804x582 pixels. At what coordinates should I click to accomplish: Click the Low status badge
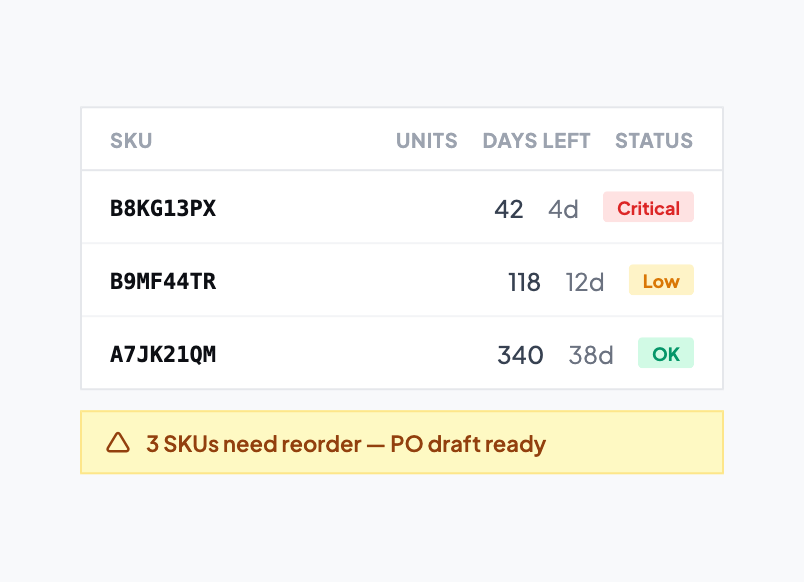point(661,280)
